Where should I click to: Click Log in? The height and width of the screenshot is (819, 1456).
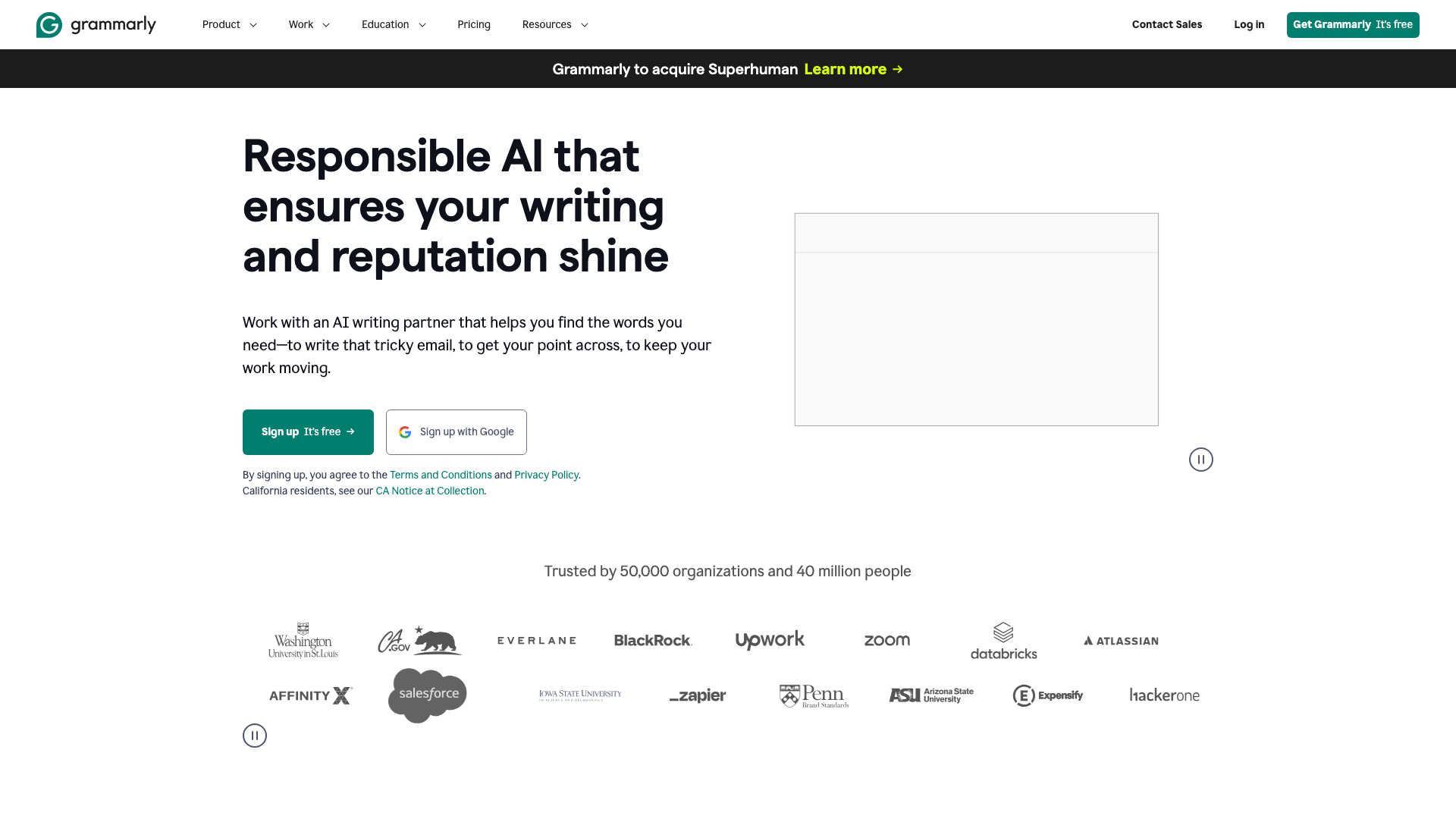[1249, 24]
